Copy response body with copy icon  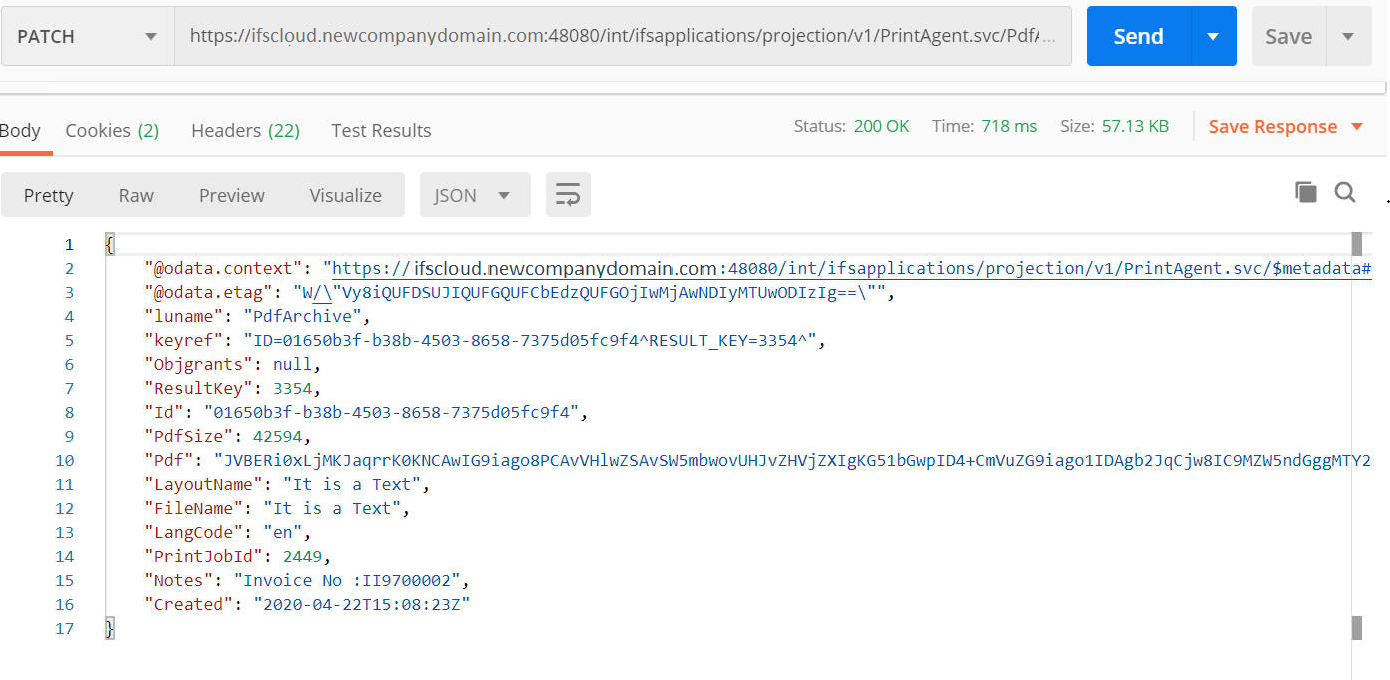tap(1305, 192)
